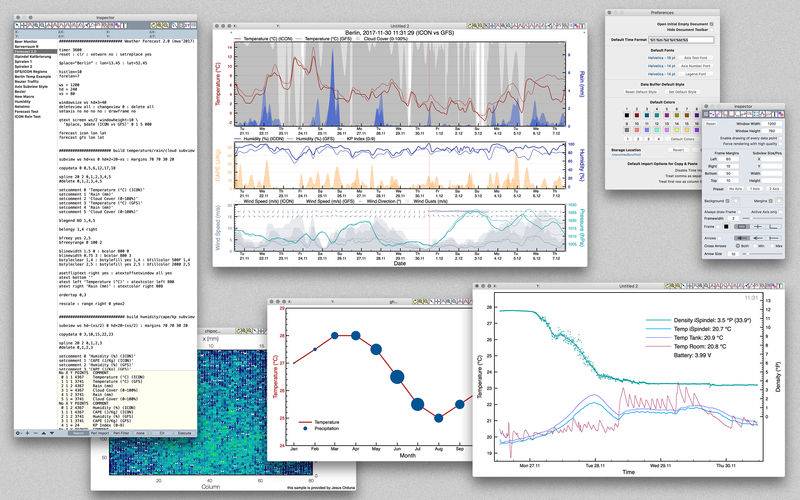Open the Storage Location path link

pyautogui.click(x=626, y=155)
